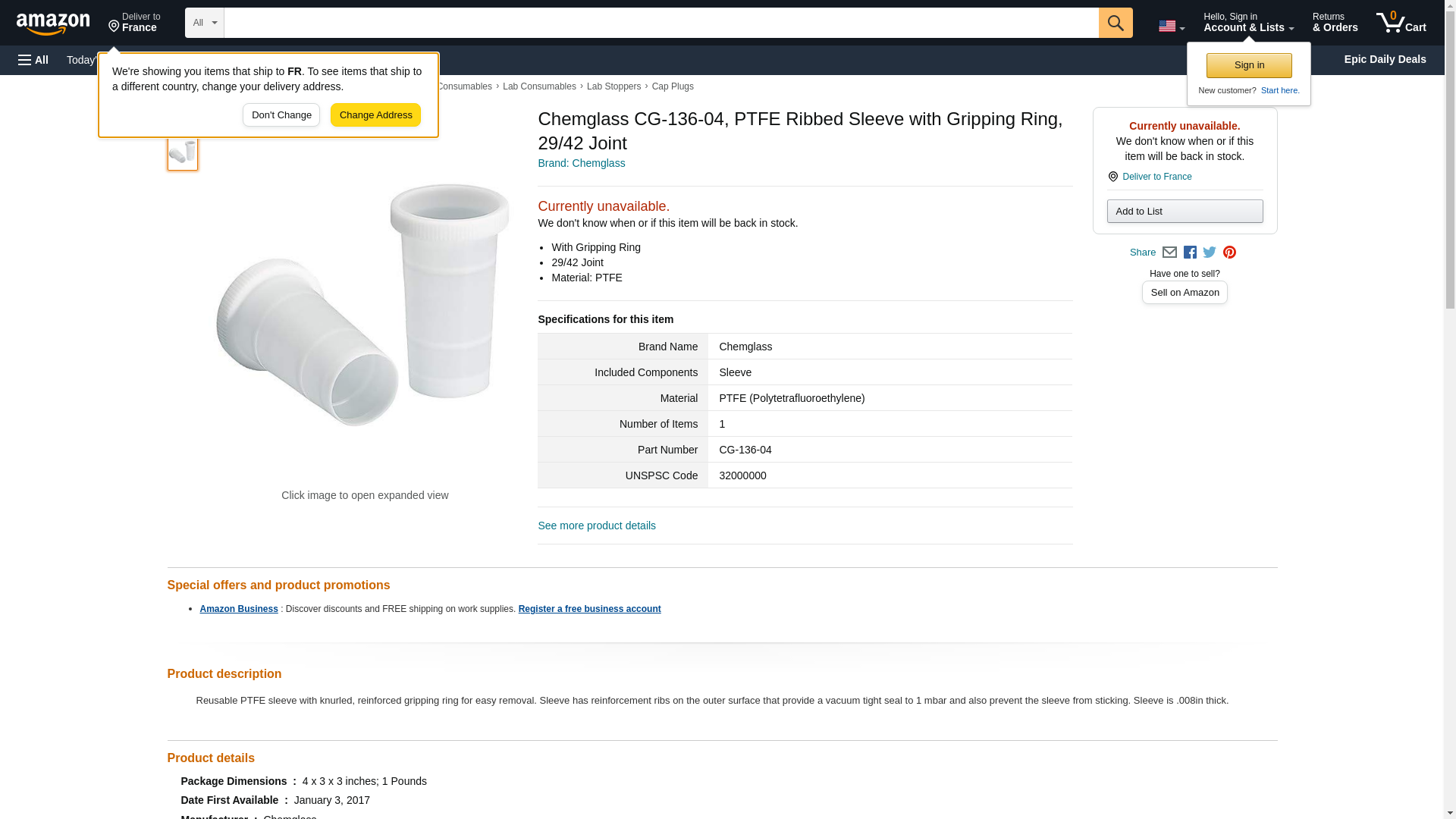Image resolution: width=1456 pixels, height=819 pixels.
Task: Open the cart icon
Action: click(x=1401, y=23)
